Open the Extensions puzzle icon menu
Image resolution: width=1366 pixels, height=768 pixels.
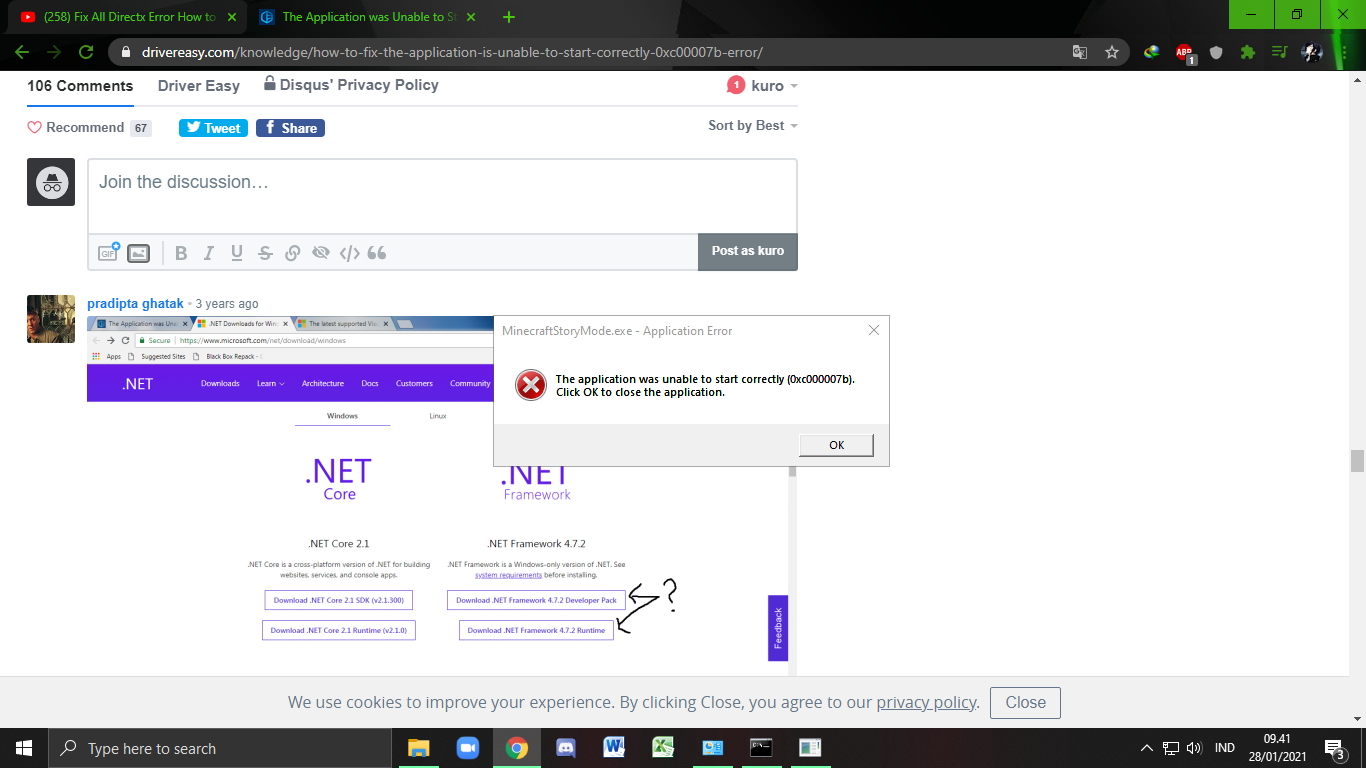pyautogui.click(x=1247, y=52)
